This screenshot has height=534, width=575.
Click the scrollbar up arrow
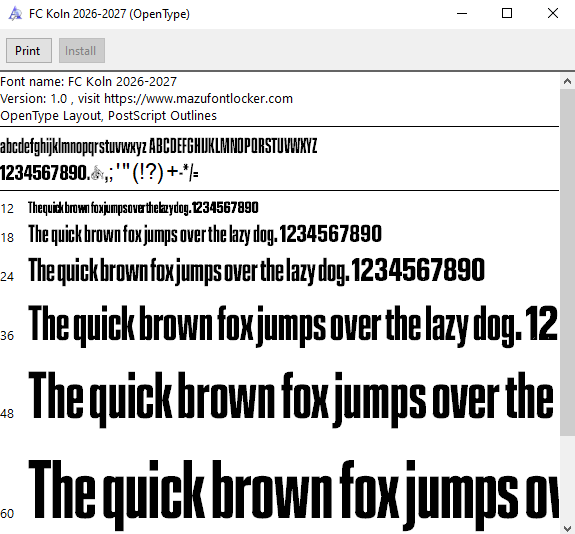click(x=567, y=81)
